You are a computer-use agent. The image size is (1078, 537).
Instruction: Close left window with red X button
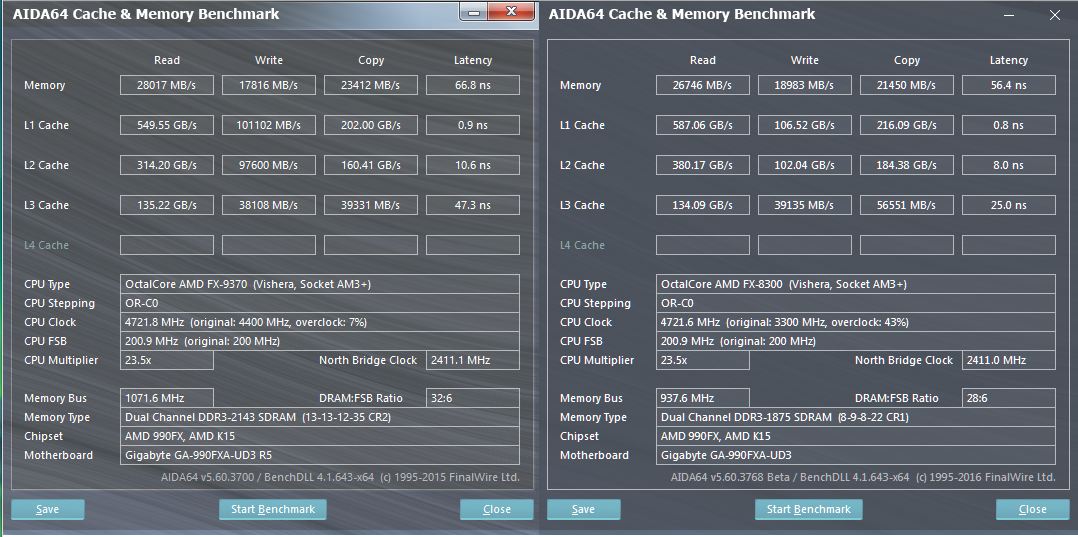512,12
